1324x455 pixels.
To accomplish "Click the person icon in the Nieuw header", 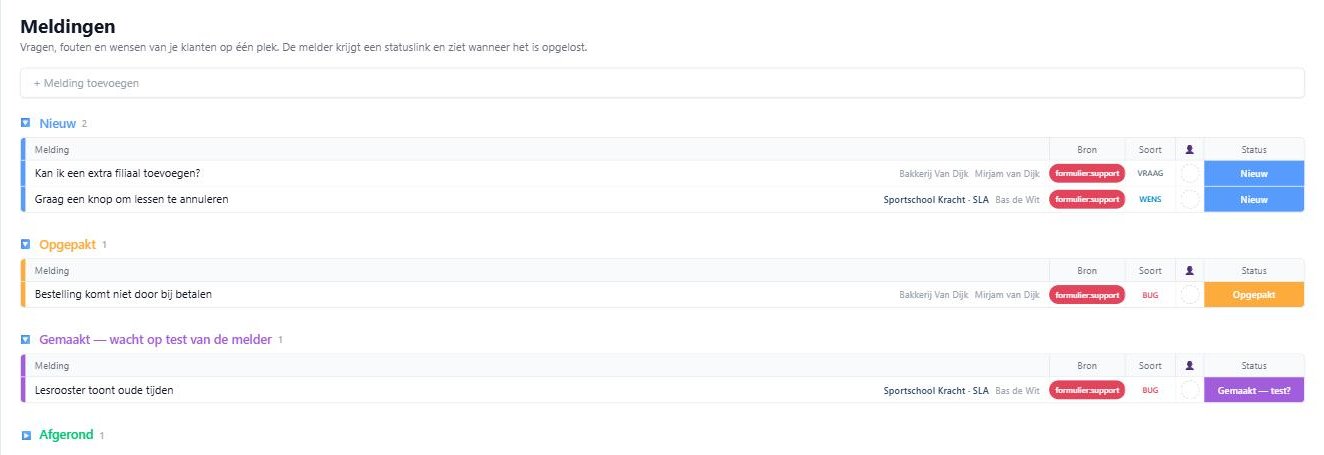I will click(x=1189, y=150).
